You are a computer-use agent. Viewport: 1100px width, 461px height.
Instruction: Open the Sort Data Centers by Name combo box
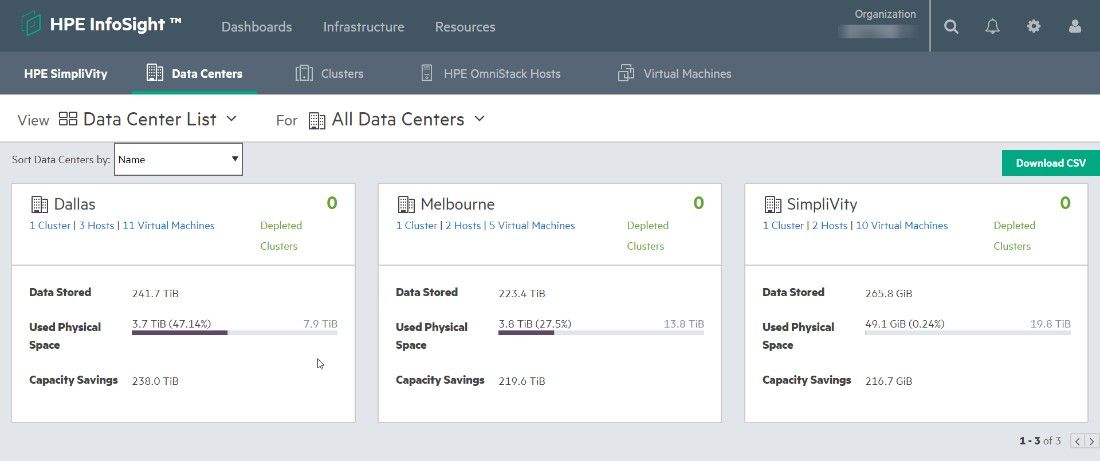178,159
